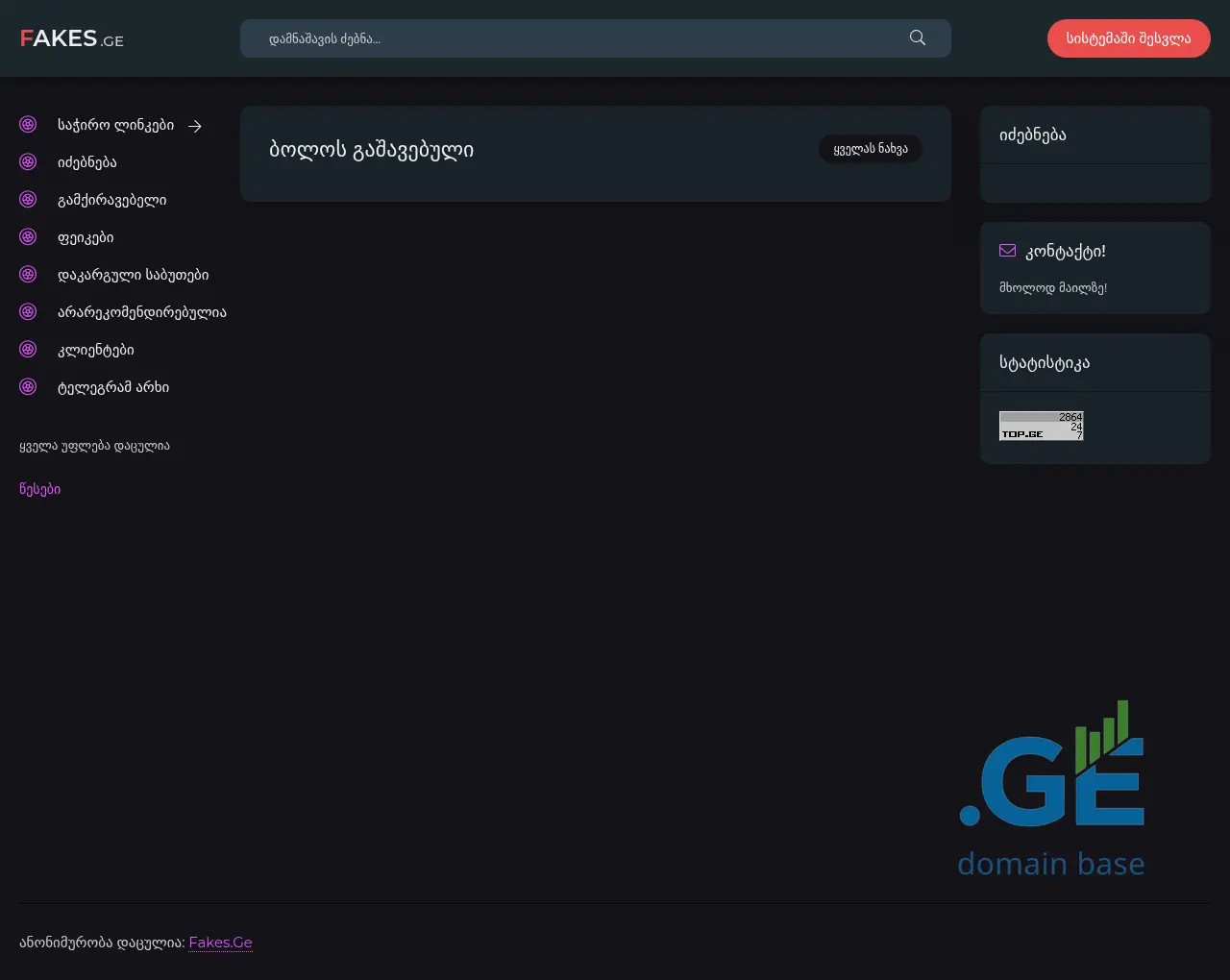Click the icon beside იძებნება in sidebar
This screenshot has width=1230, height=980.
tap(28, 162)
